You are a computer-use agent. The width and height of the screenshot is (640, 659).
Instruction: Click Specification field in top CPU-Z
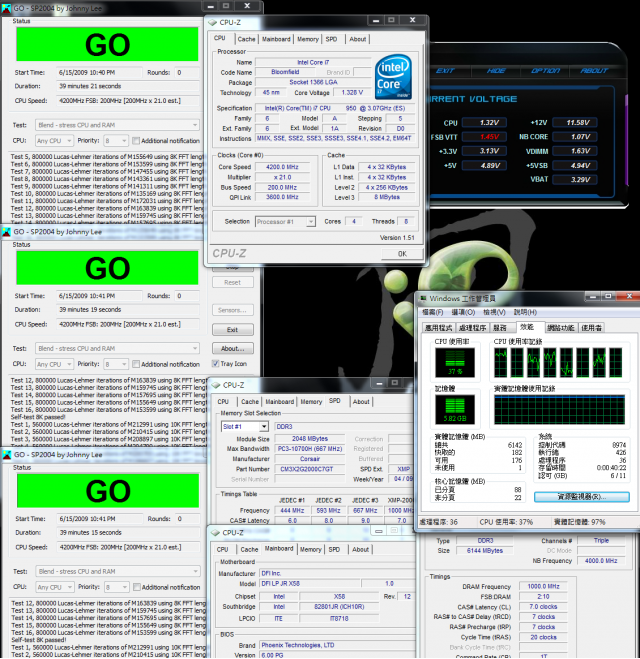pos(335,108)
